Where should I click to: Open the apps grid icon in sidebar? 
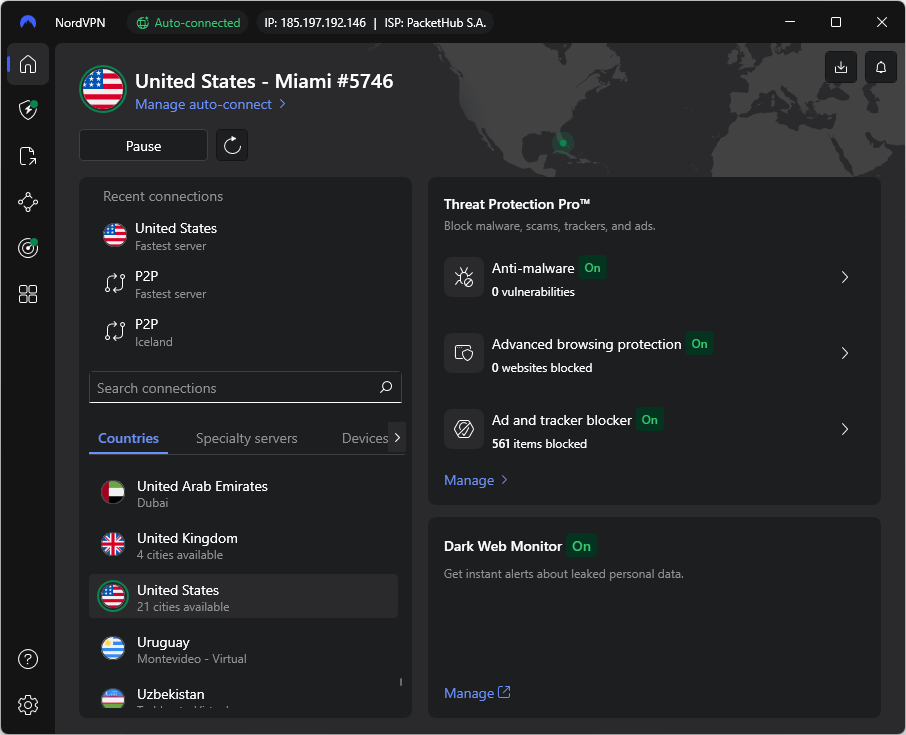pos(27,294)
